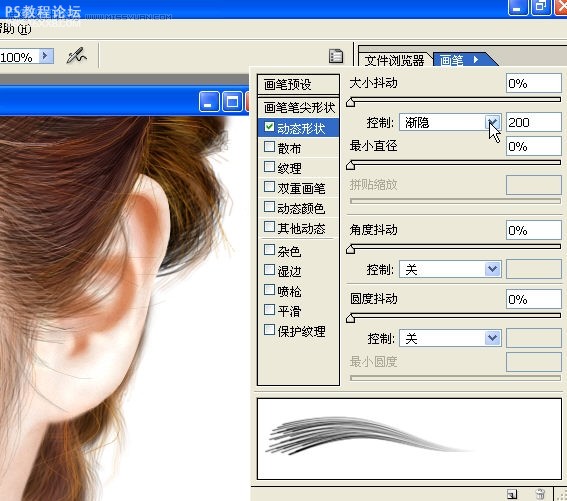This screenshot has height=501, width=567.
Task: Minimize the document image window
Action: click(x=209, y=102)
